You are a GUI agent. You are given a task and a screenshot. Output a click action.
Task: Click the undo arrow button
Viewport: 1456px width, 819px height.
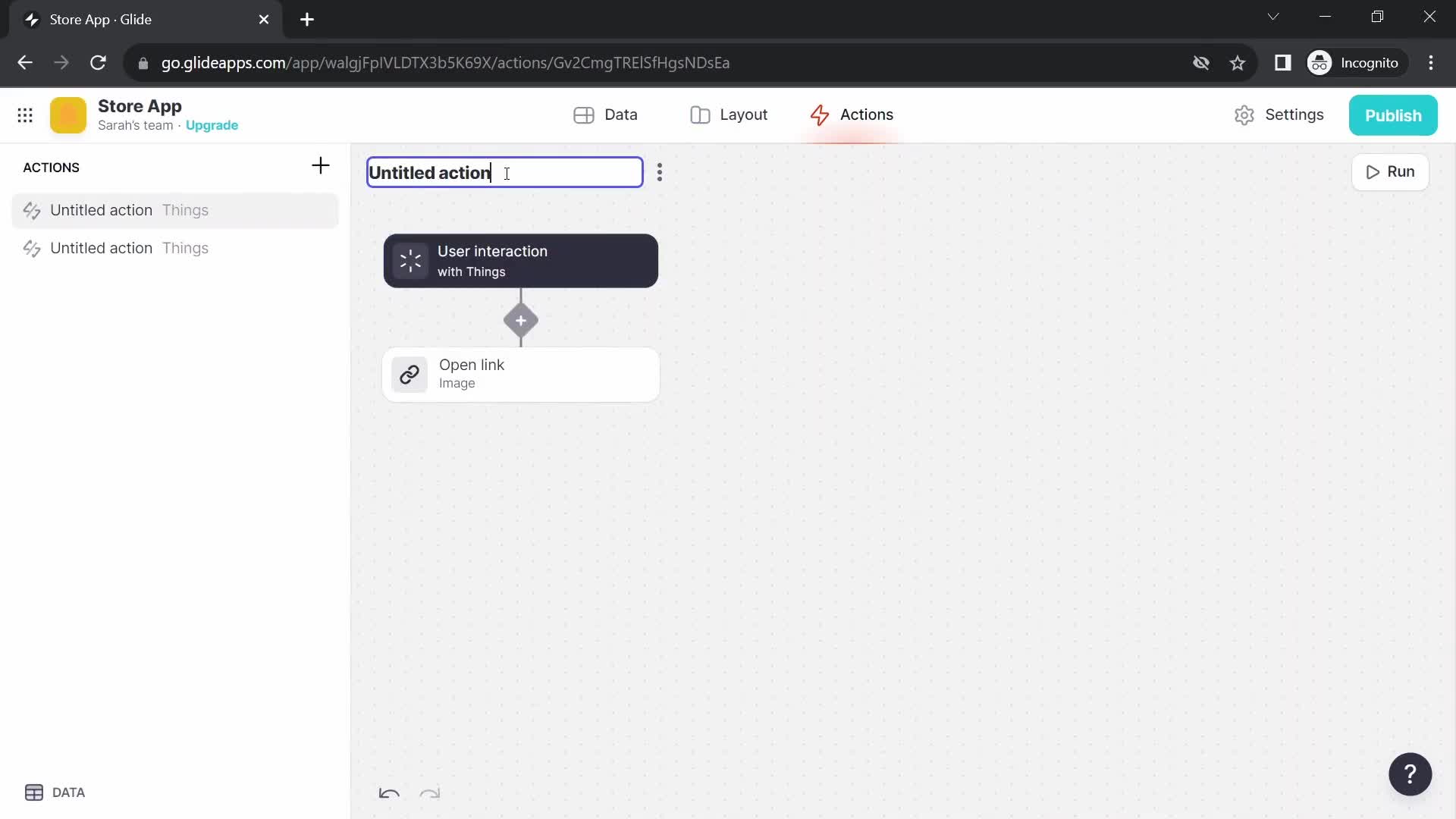pyautogui.click(x=389, y=793)
